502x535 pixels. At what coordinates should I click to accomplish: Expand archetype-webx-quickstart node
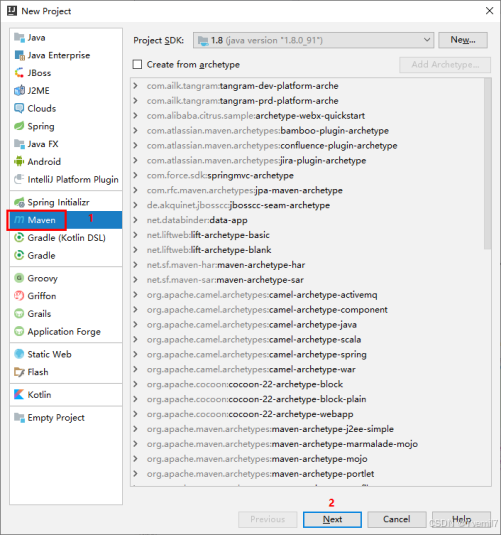(x=135, y=116)
